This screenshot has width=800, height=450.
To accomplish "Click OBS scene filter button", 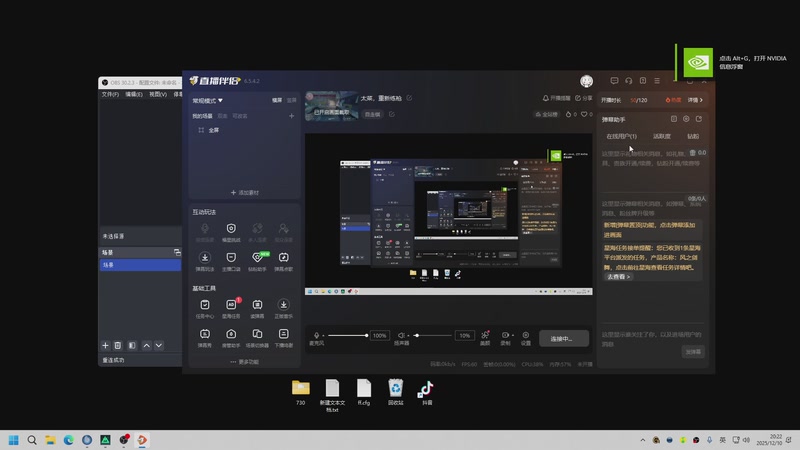I will point(132,345).
